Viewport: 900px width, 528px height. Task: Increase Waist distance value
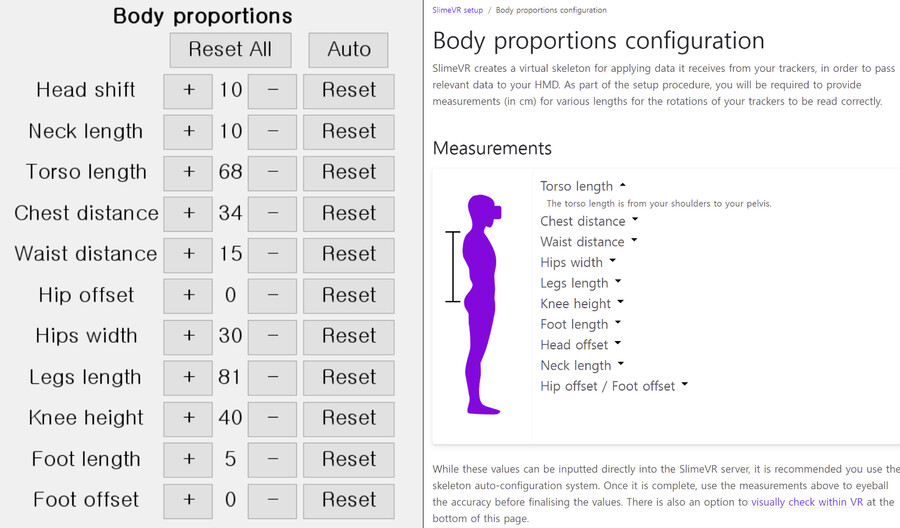188,255
